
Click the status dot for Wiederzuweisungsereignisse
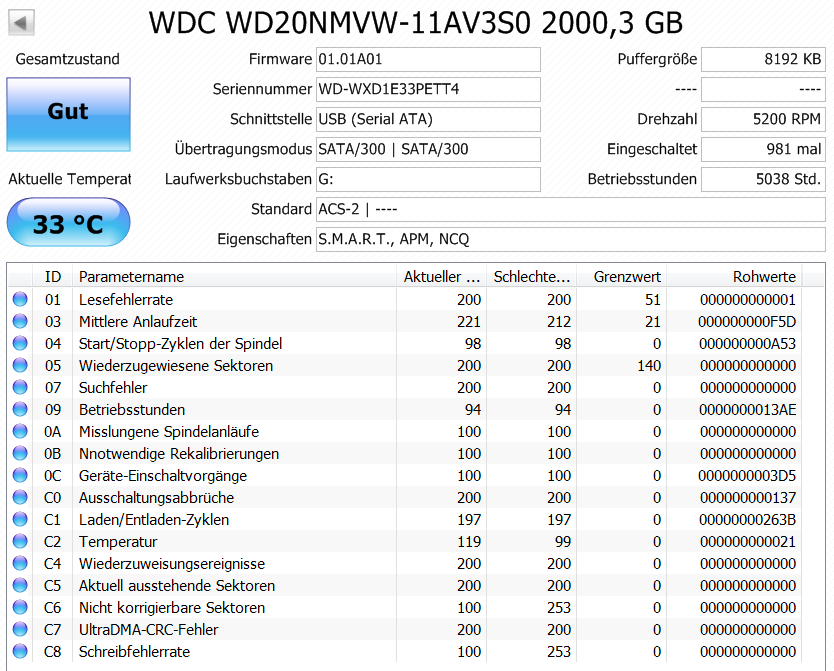pos(20,563)
